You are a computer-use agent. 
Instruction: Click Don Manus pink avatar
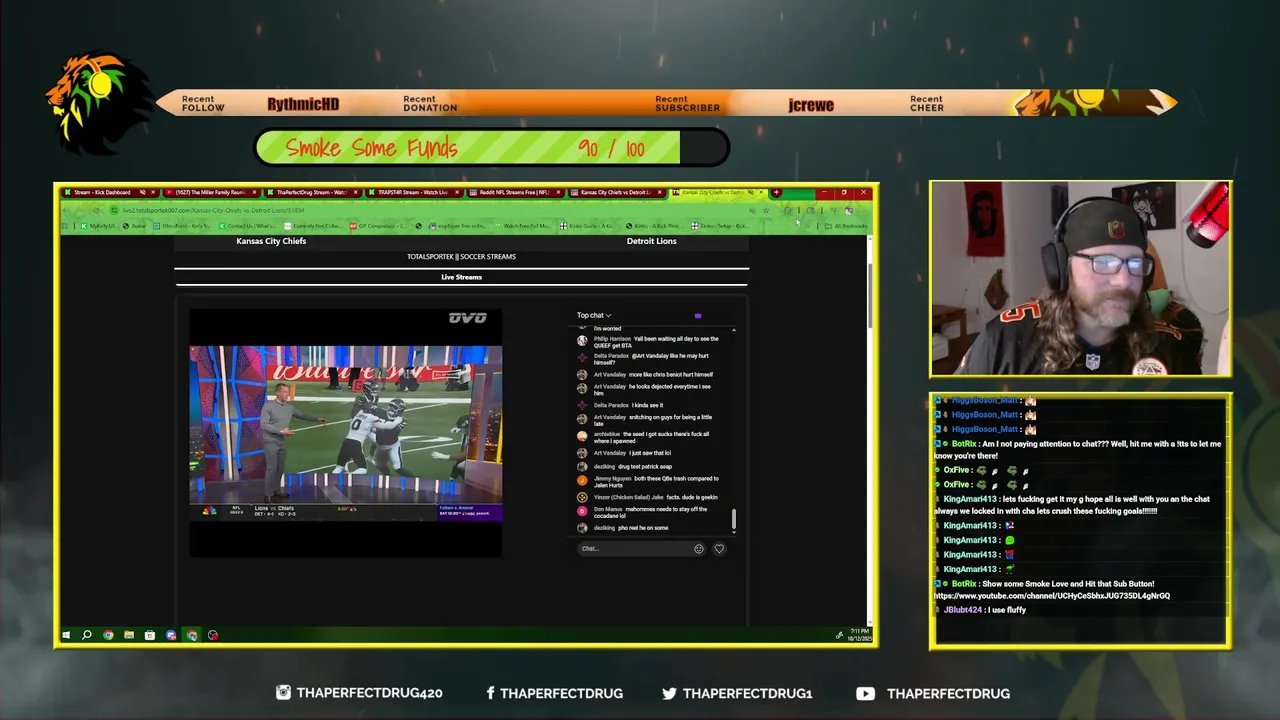[582, 510]
